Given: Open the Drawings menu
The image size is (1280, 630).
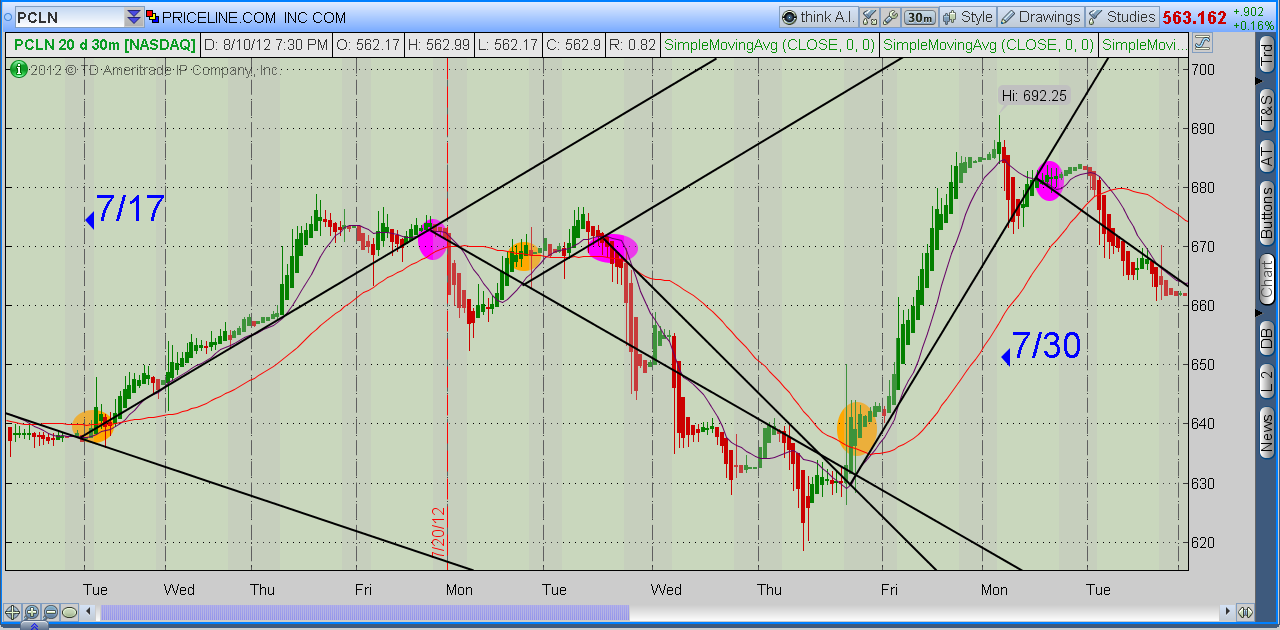Looking at the screenshot, I should click(x=1040, y=17).
